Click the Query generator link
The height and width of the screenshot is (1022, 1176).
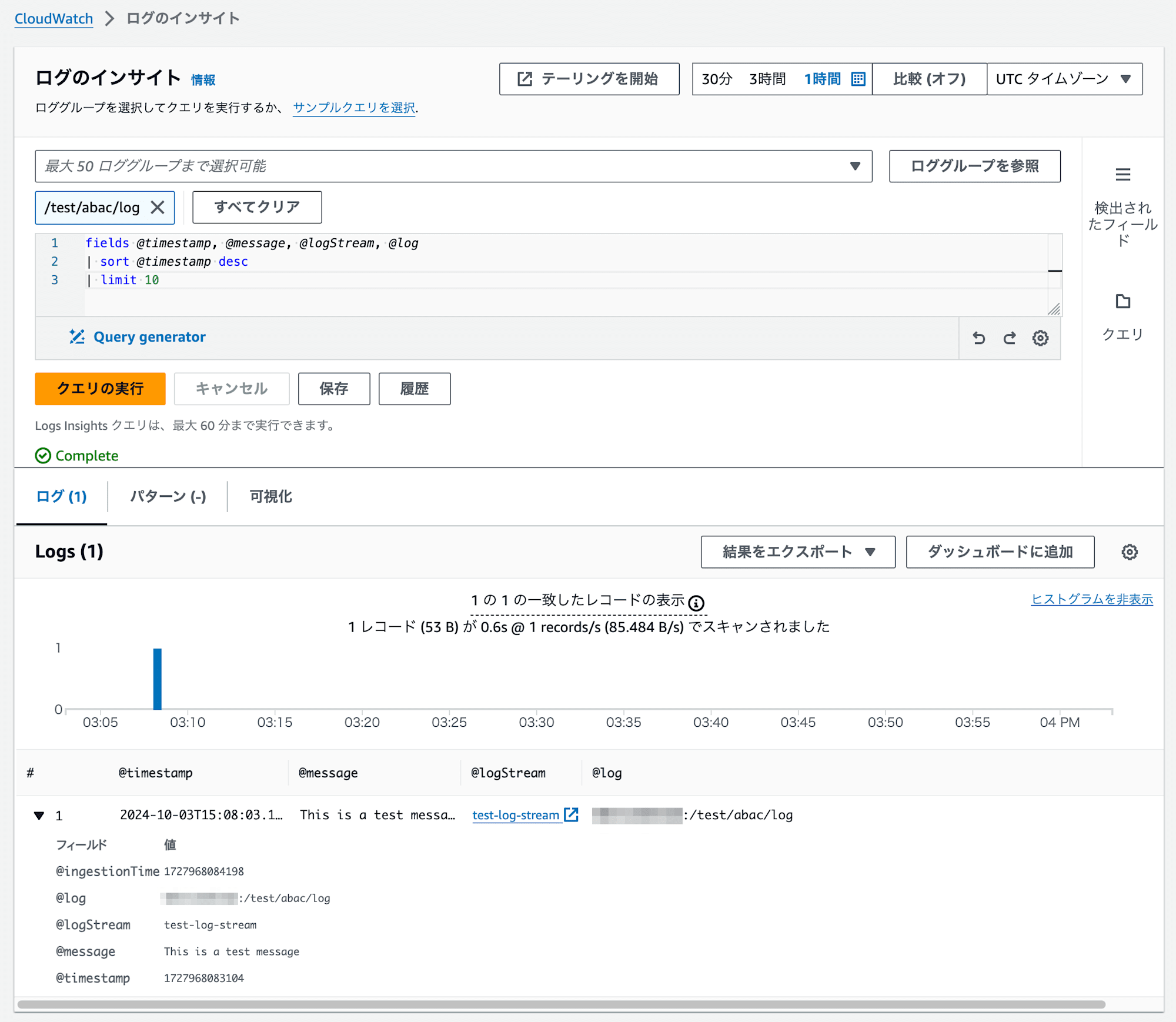point(149,337)
